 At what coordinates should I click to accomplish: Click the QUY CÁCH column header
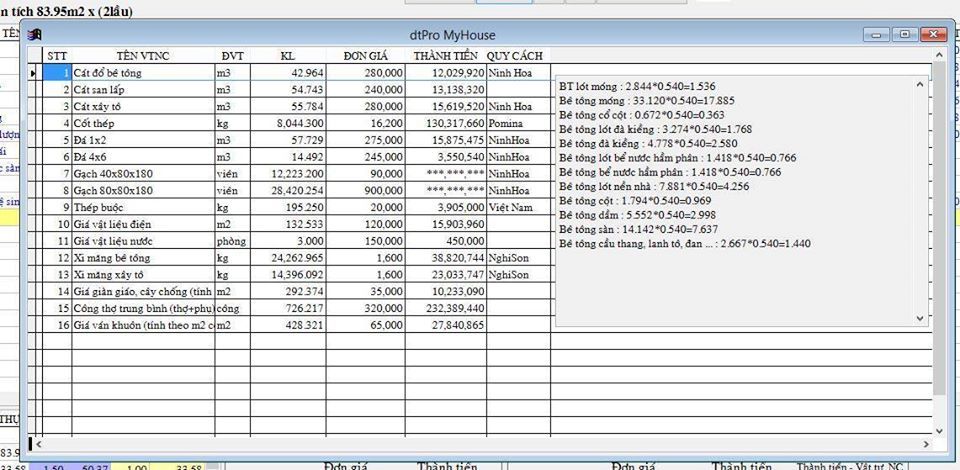517,55
